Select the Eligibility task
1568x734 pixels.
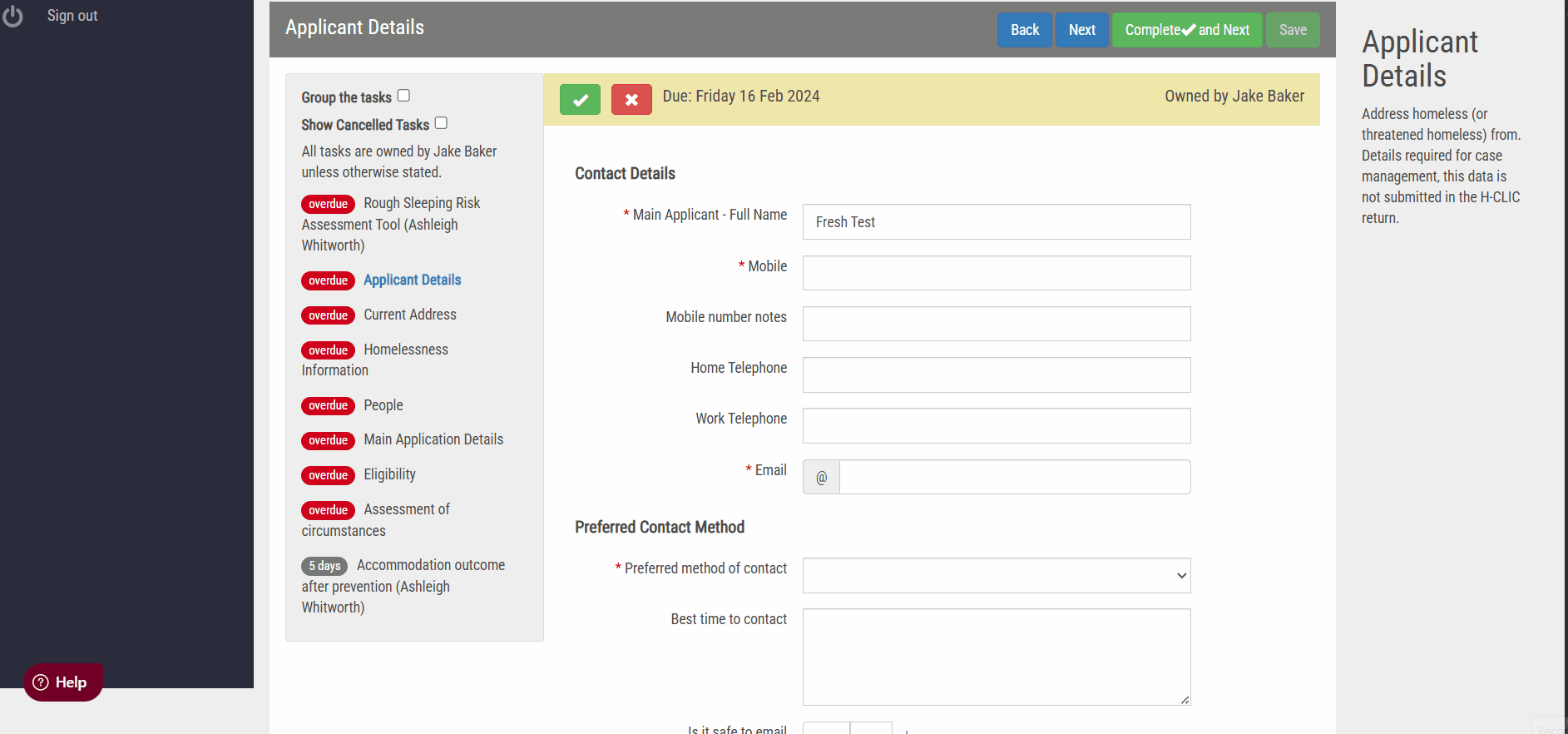389,474
